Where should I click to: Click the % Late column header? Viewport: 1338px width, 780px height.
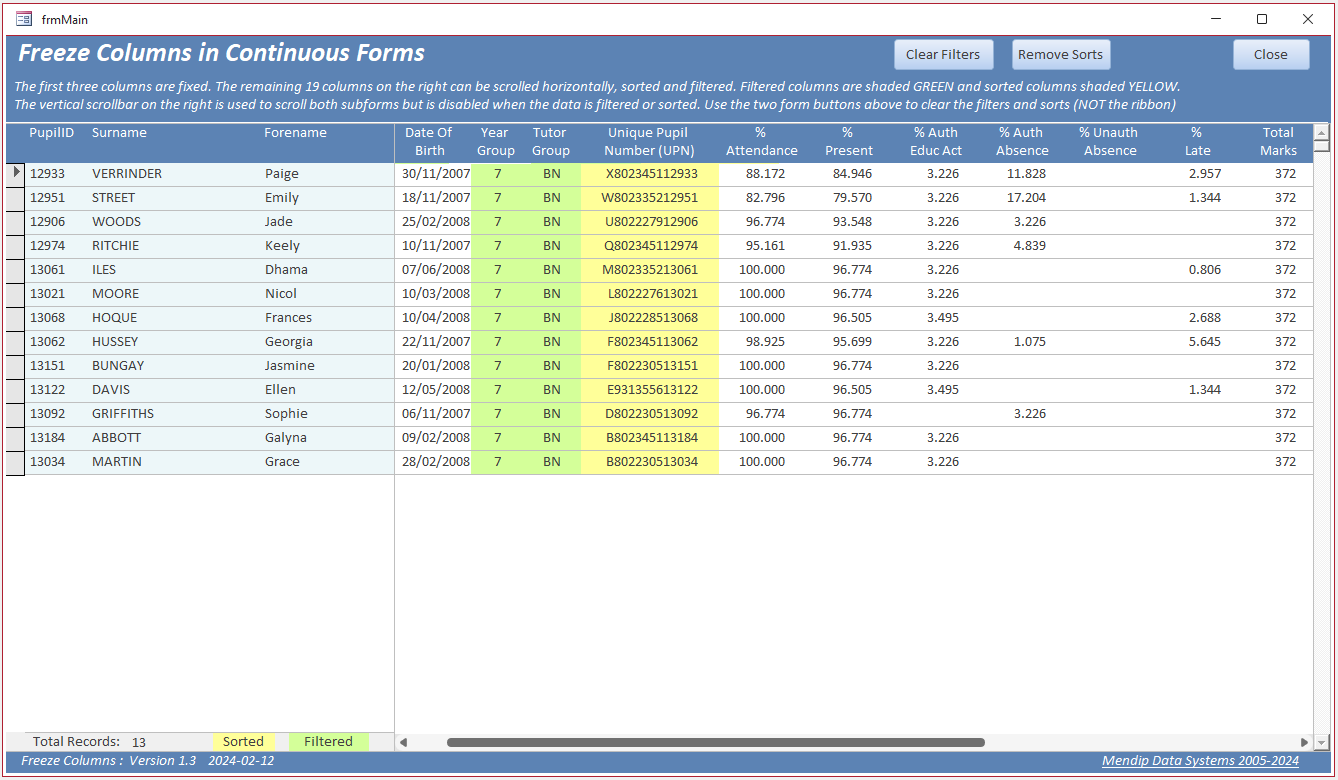[1197, 141]
